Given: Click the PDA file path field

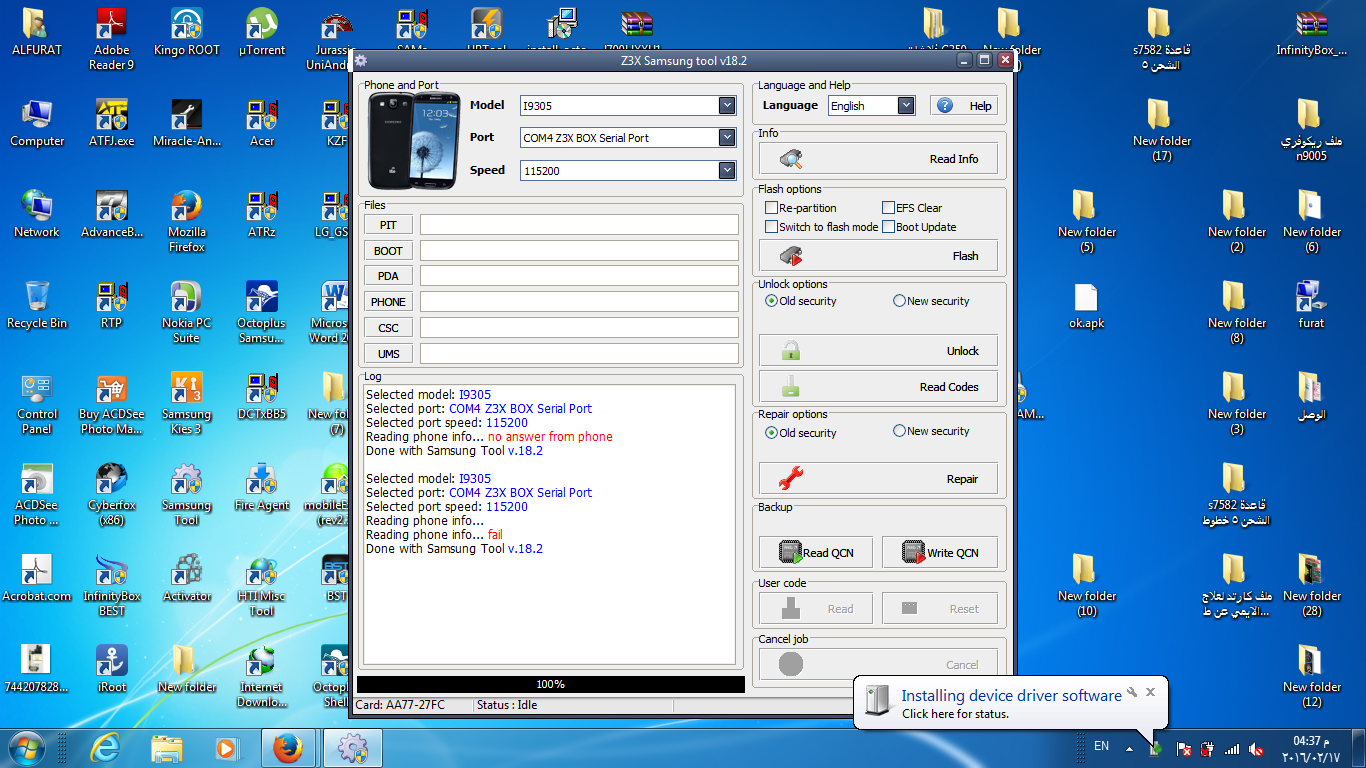Looking at the screenshot, I should click(579, 276).
